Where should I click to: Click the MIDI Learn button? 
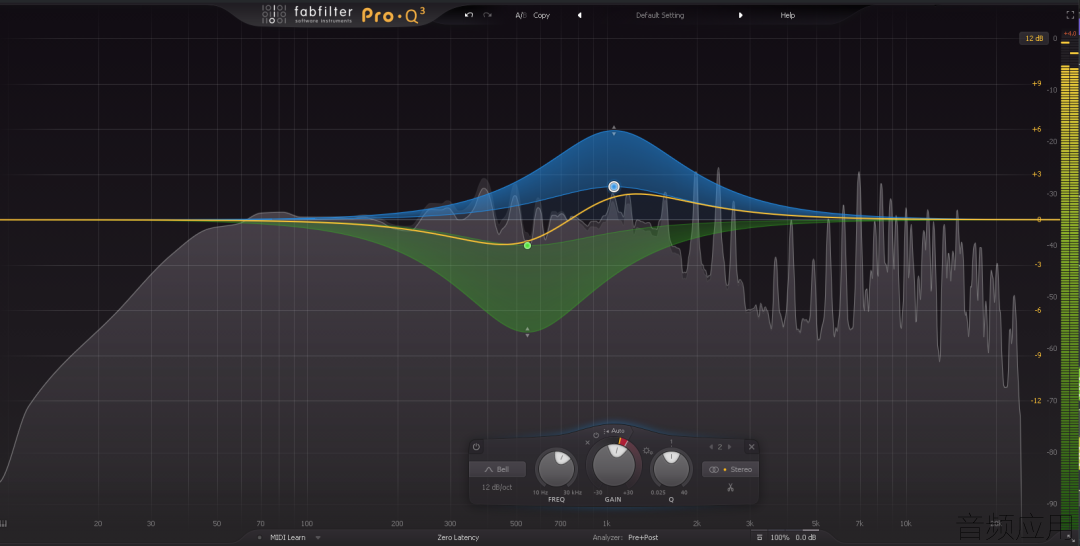pos(287,538)
